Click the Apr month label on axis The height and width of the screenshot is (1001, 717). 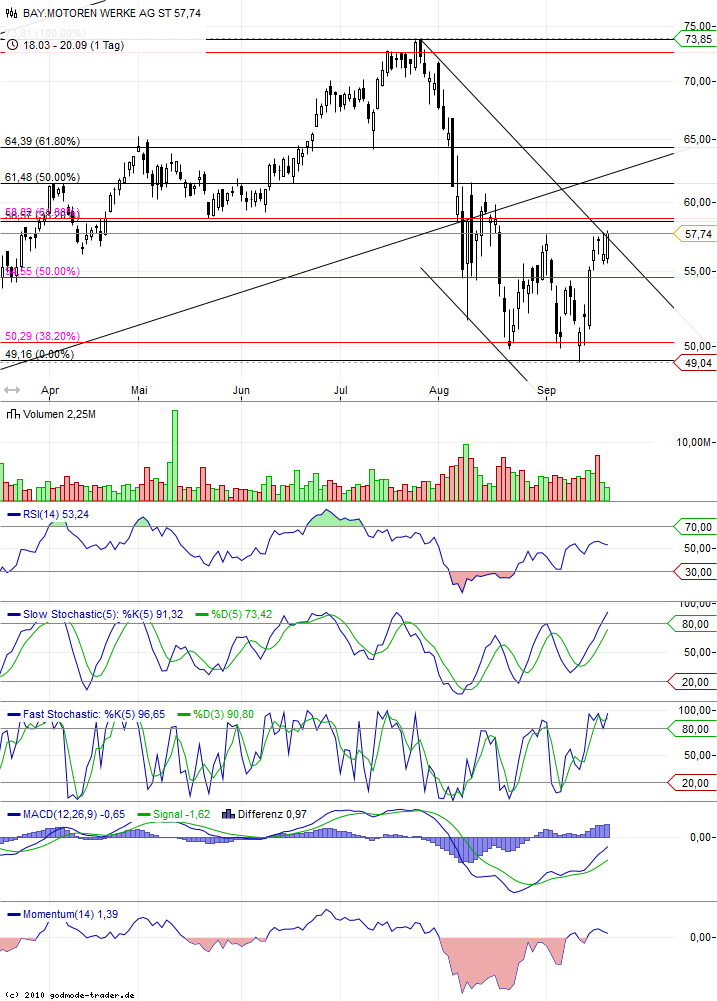[50, 390]
